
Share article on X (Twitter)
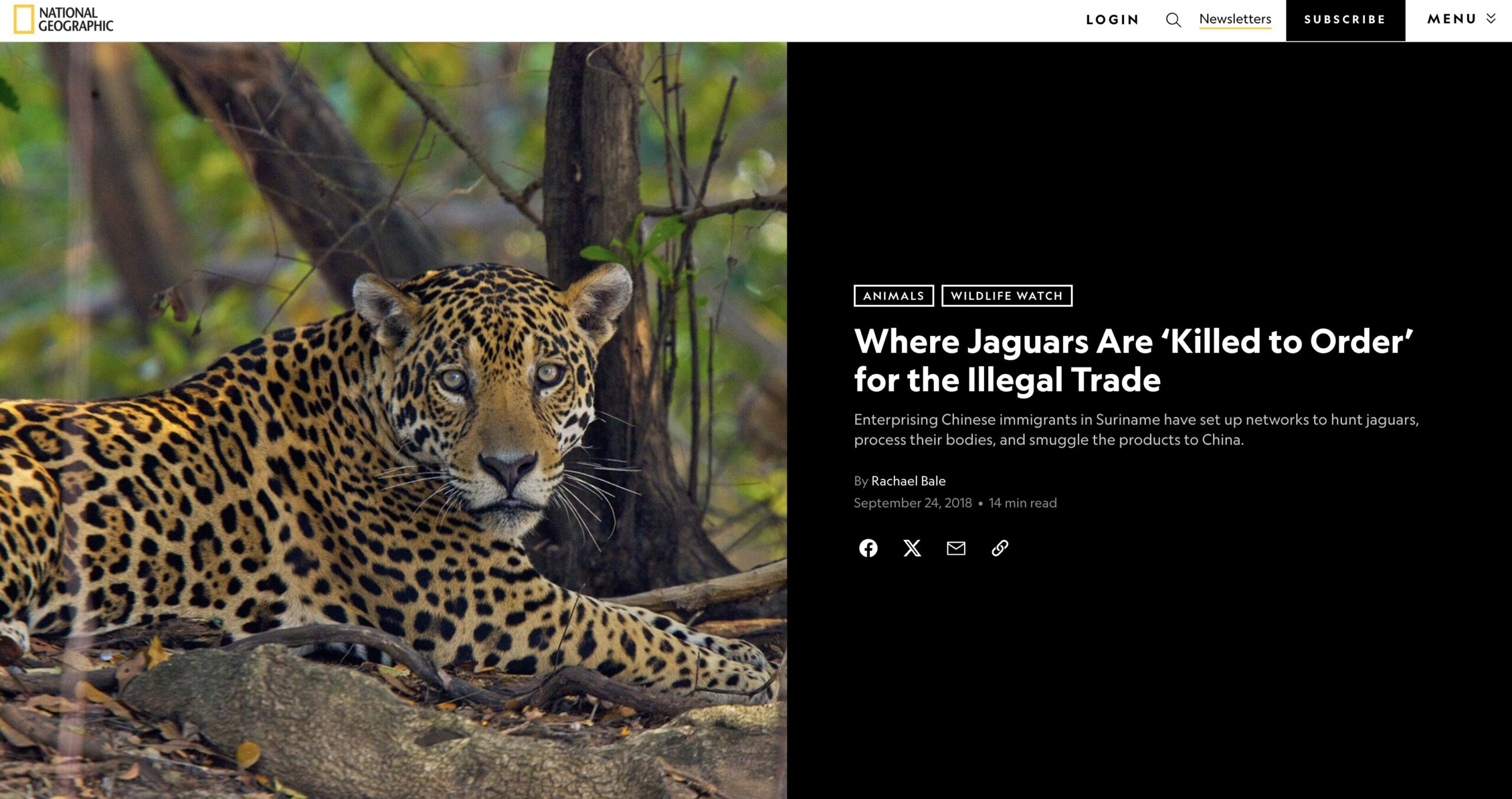click(x=912, y=548)
